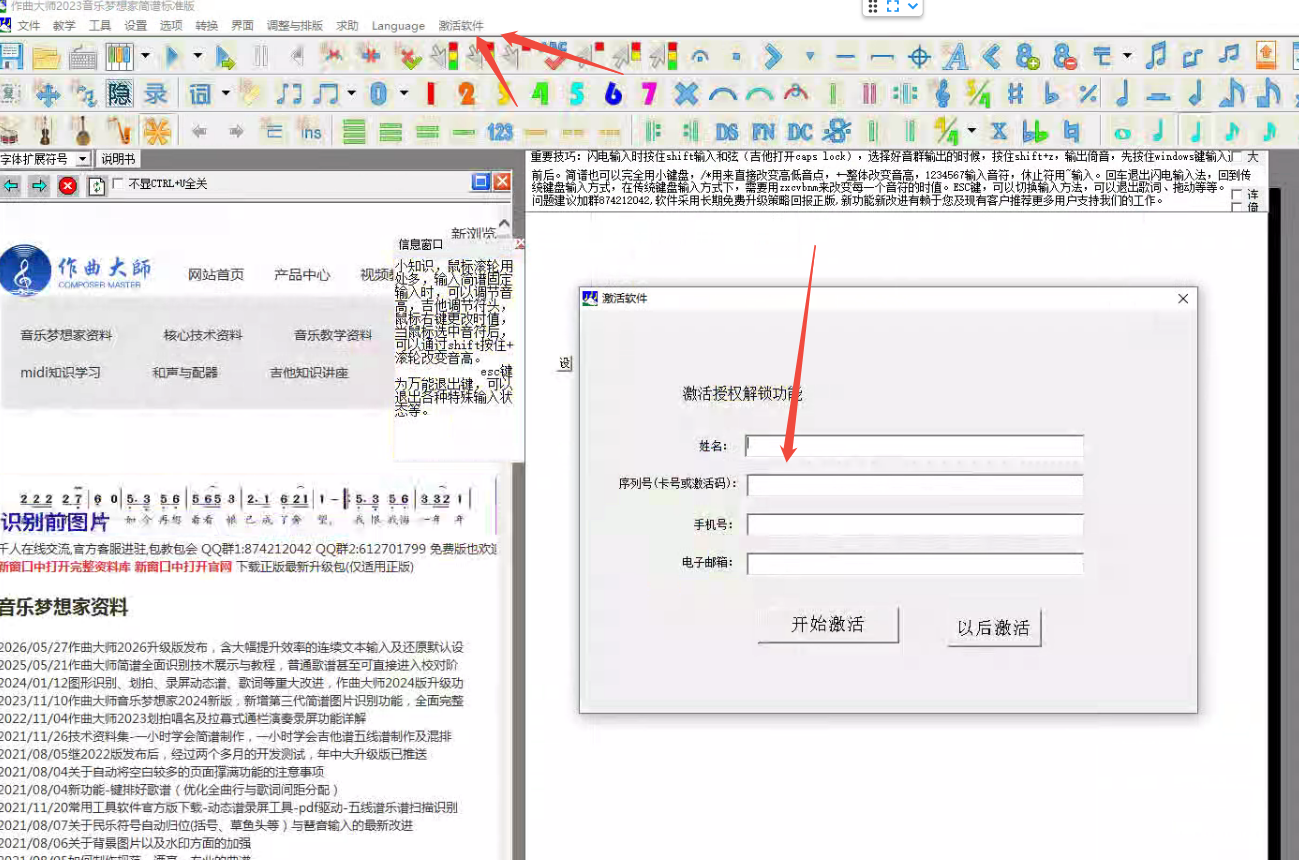Open the 网站首页 link
The image size is (1299, 860).
coord(216,275)
